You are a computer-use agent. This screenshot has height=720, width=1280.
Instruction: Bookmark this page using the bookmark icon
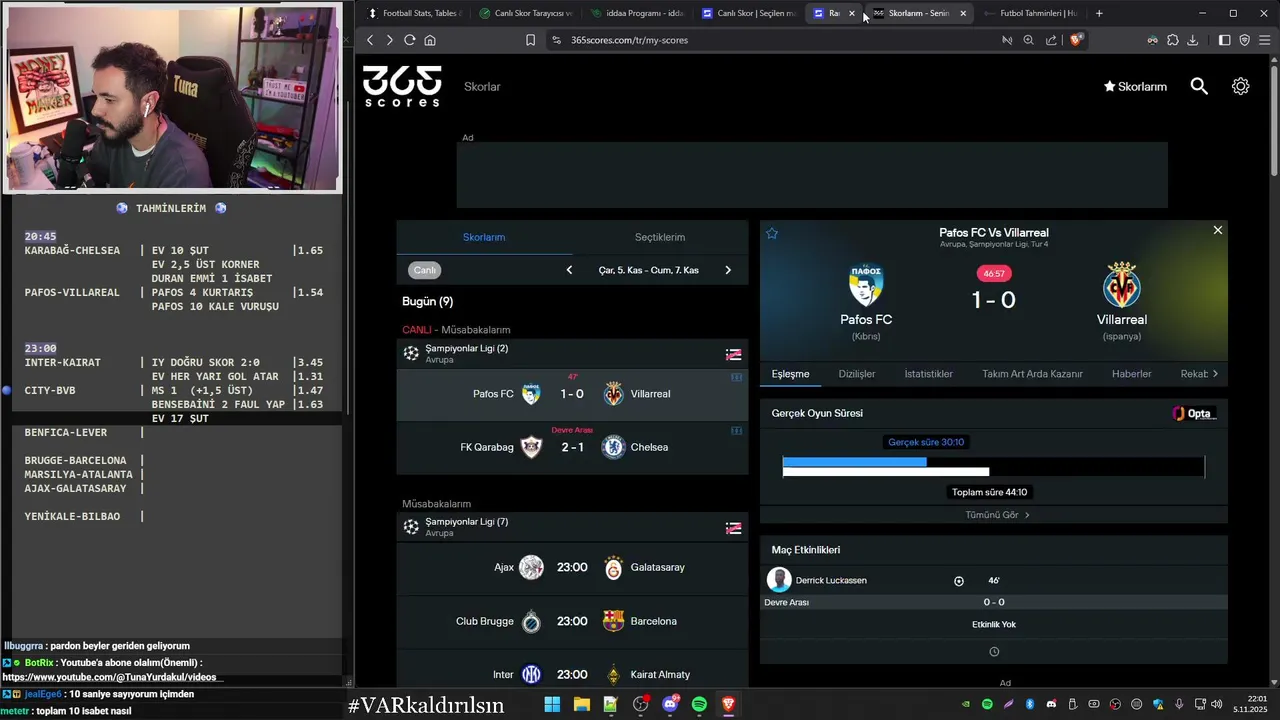point(530,40)
